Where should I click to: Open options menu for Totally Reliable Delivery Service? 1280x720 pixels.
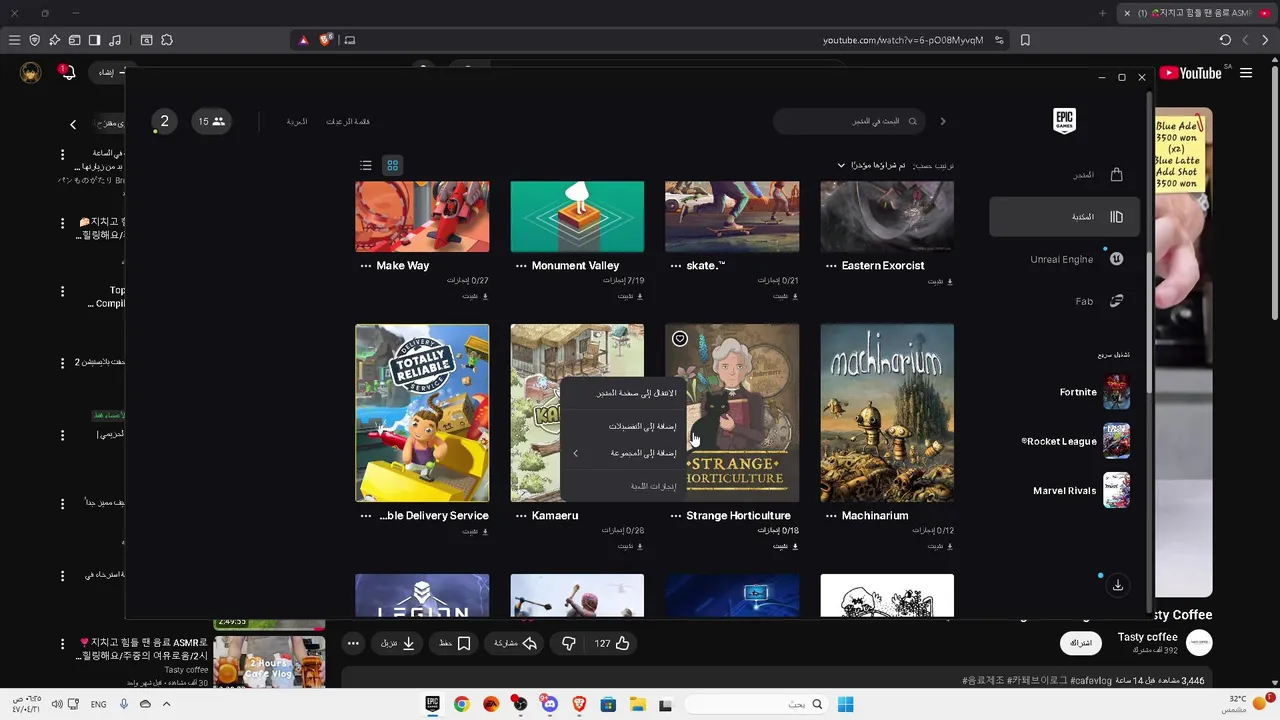click(366, 516)
